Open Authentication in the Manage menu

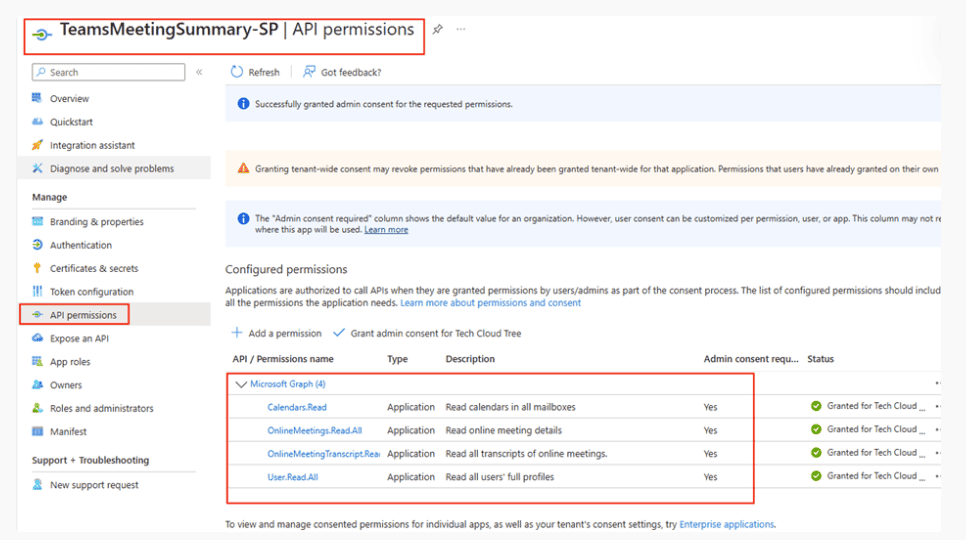coord(81,245)
